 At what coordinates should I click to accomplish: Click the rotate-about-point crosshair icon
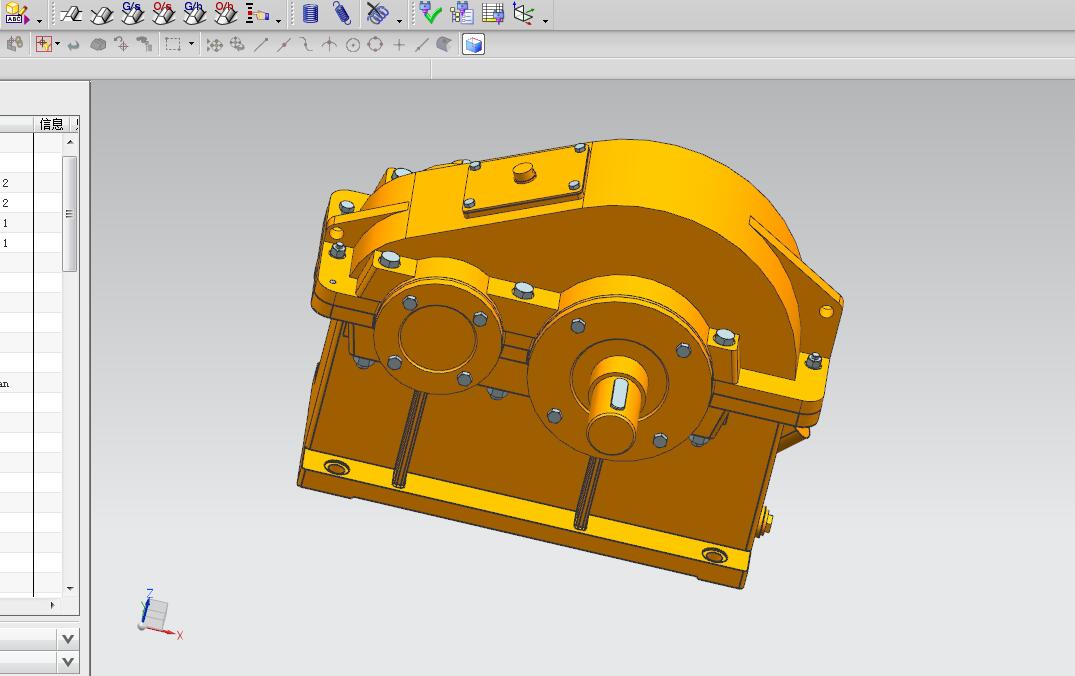[121, 45]
